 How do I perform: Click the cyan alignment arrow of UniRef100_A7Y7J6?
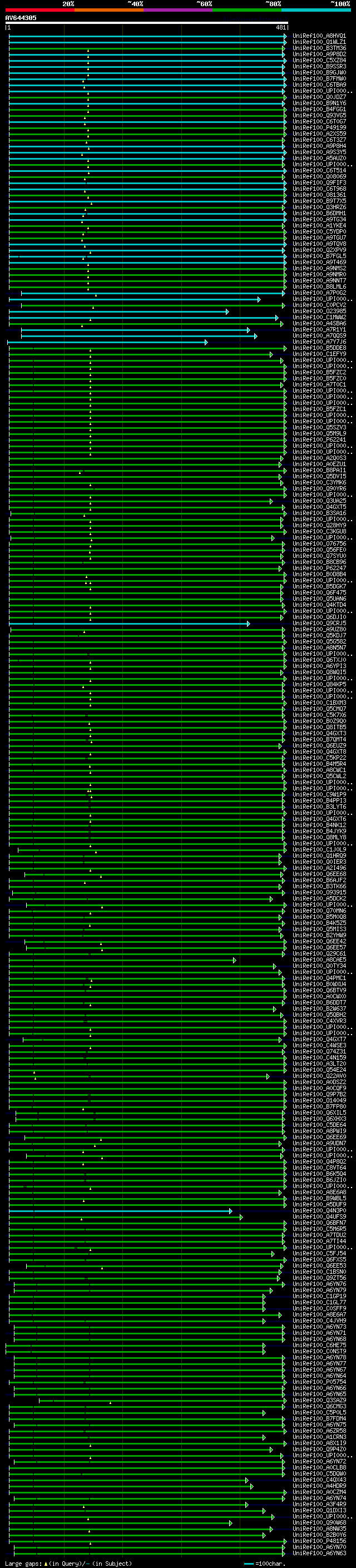point(108,342)
